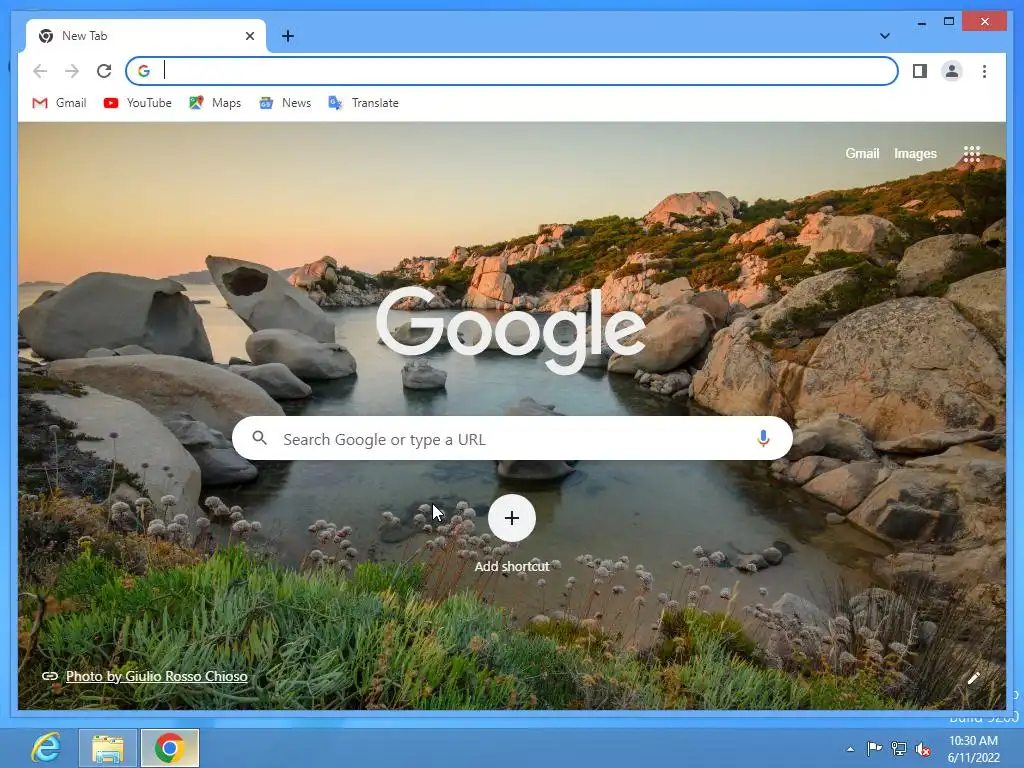Open network tray icon
The width and height of the screenshot is (1024, 768).
899,748
